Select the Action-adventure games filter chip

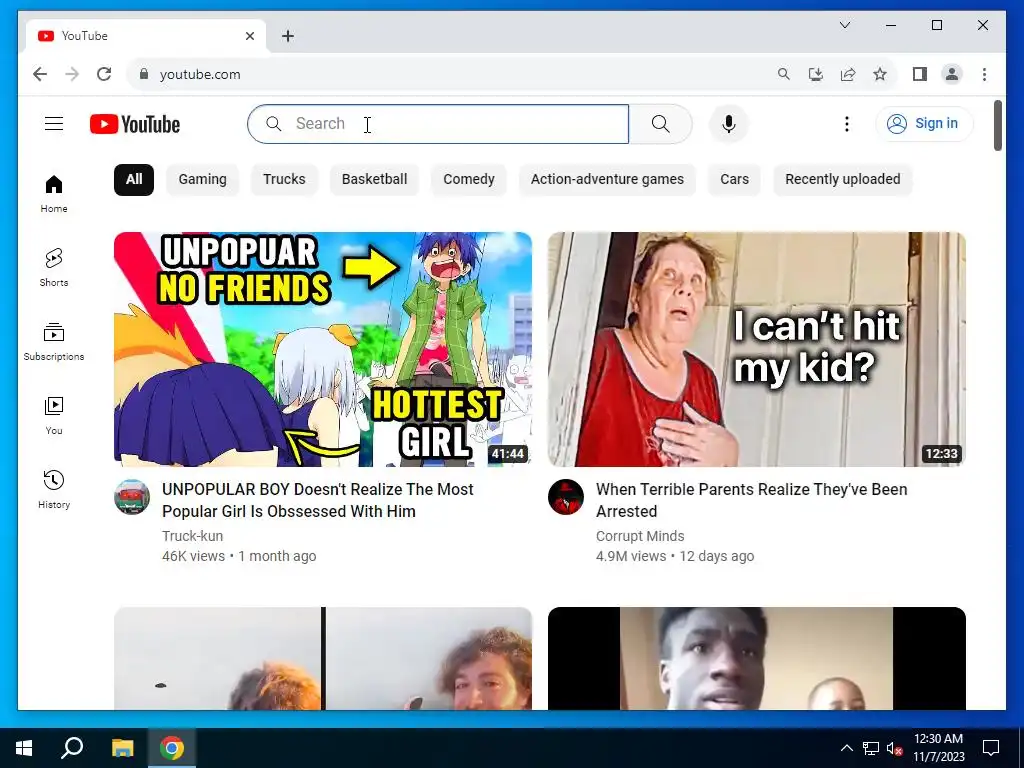coord(607,180)
